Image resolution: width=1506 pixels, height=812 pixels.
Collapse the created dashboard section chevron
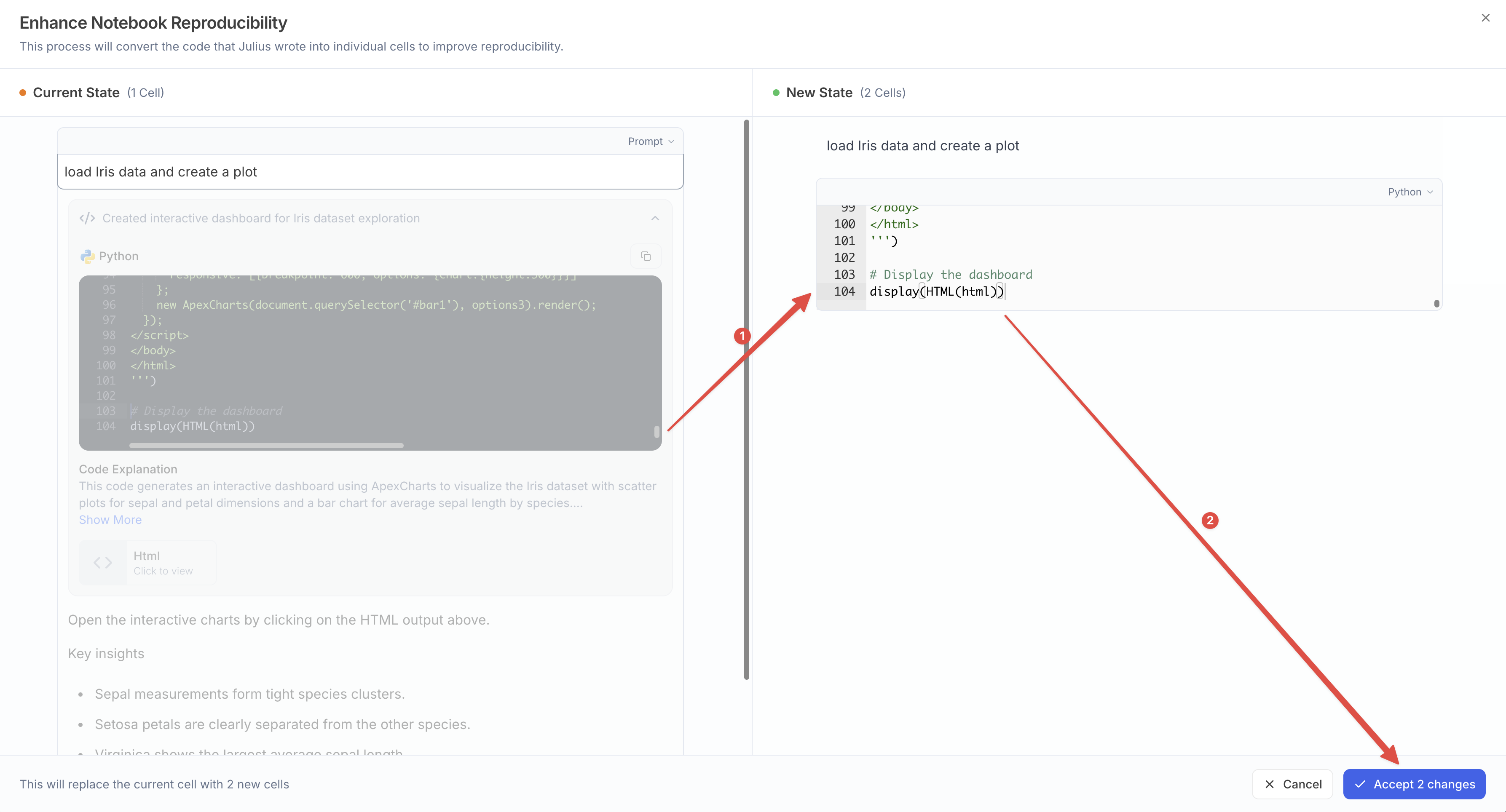tap(655, 219)
